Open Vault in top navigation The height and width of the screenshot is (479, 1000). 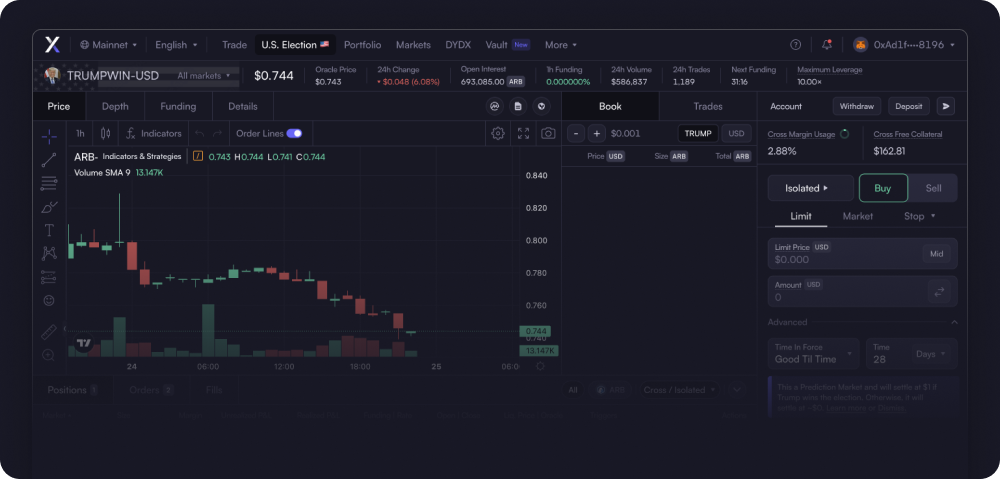pyautogui.click(x=508, y=45)
